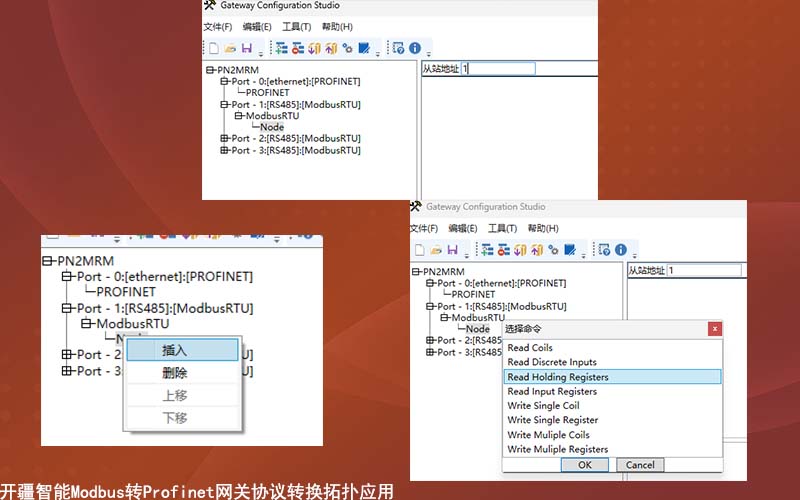Collapse ModbusRTU node in top window tree
The height and width of the screenshot is (500, 800).
pyautogui.click(x=238, y=116)
